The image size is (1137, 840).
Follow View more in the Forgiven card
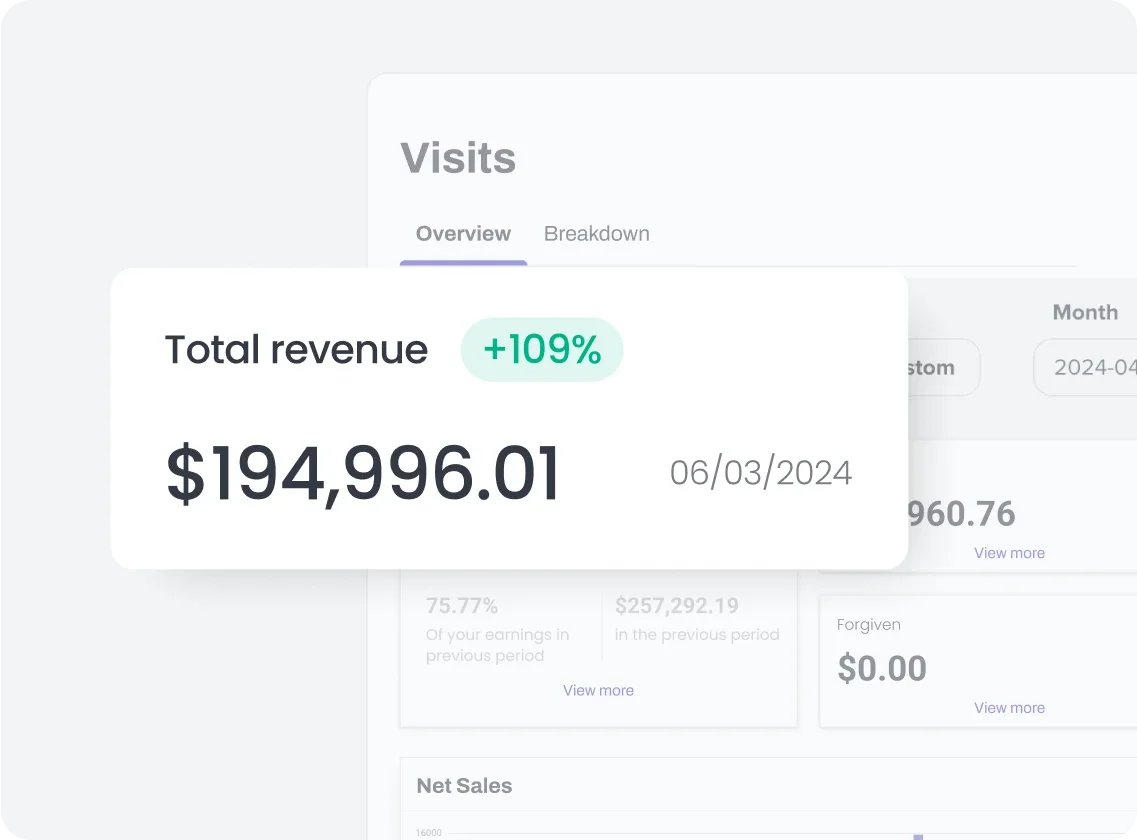[x=1009, y=707]
